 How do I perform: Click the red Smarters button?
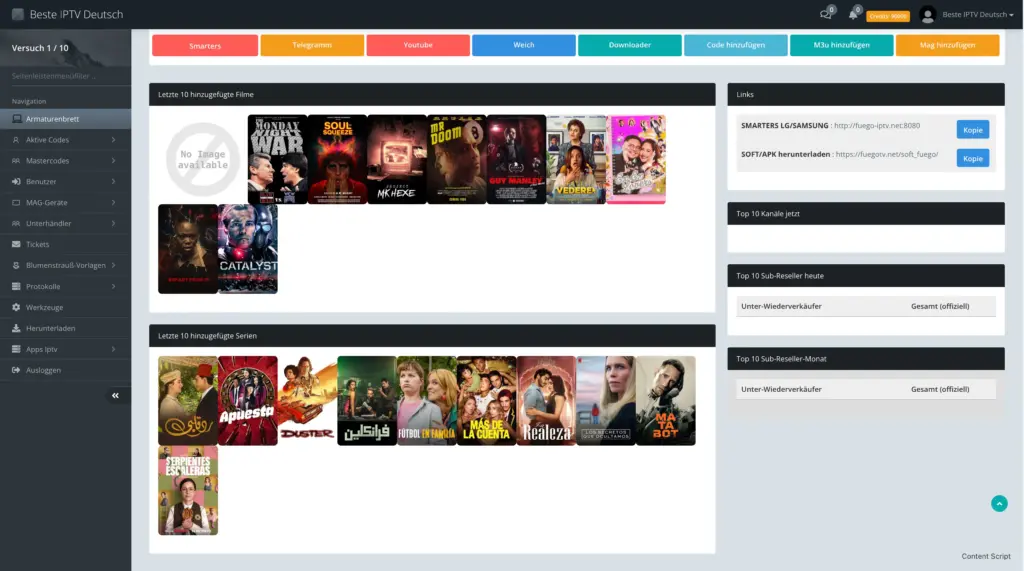click(205, 45)
